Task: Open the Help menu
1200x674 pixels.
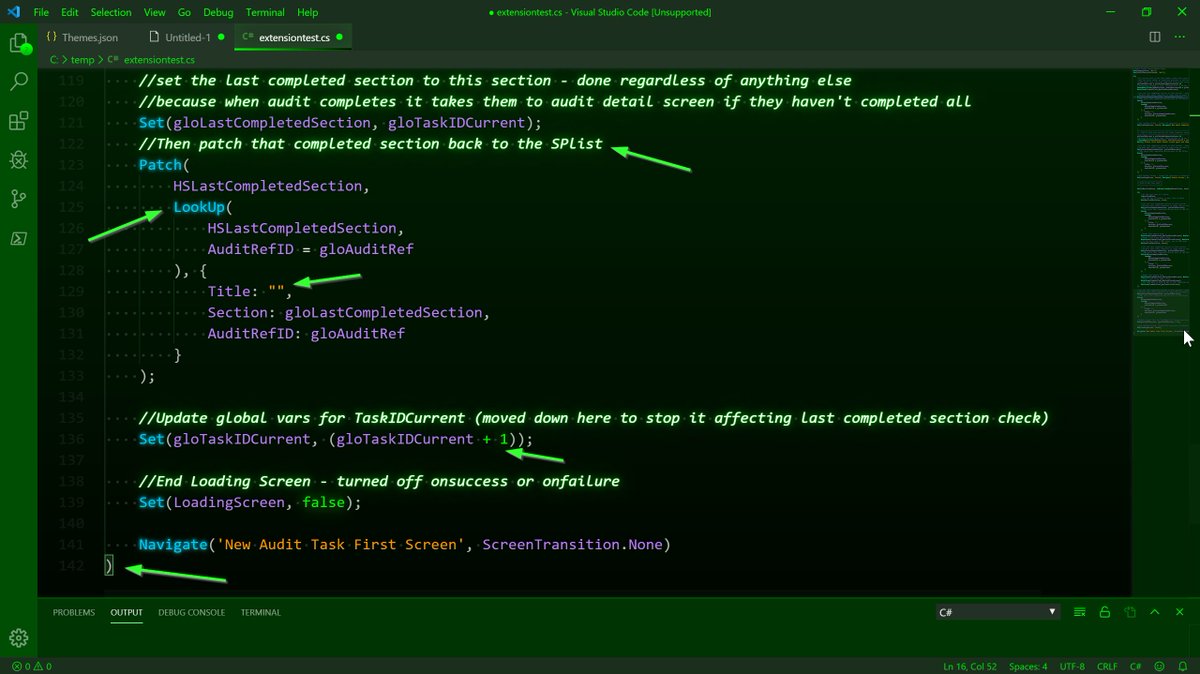Action: tap(308, 12)
